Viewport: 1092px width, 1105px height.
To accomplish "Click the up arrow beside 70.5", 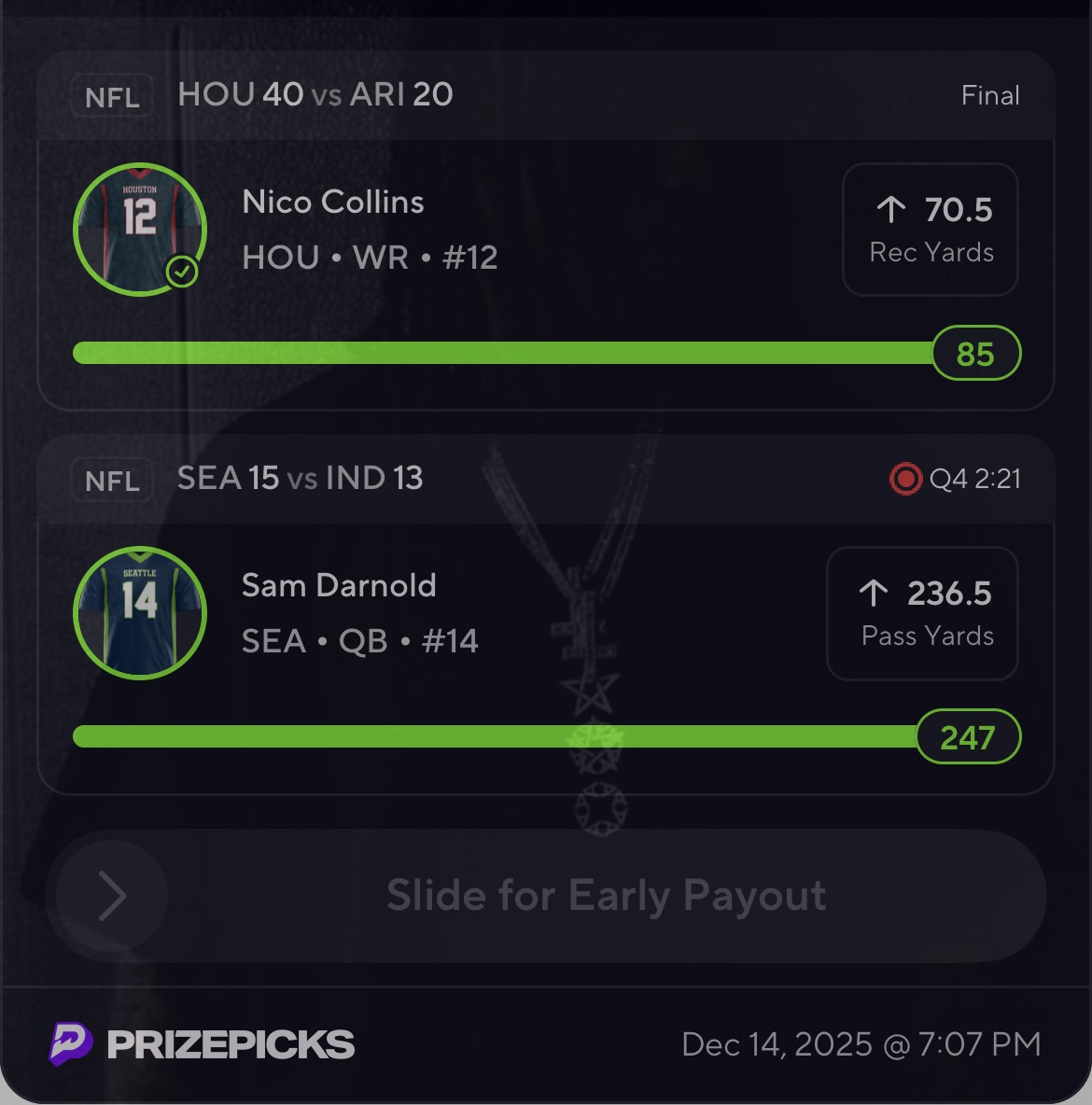I will pos(891,210).
